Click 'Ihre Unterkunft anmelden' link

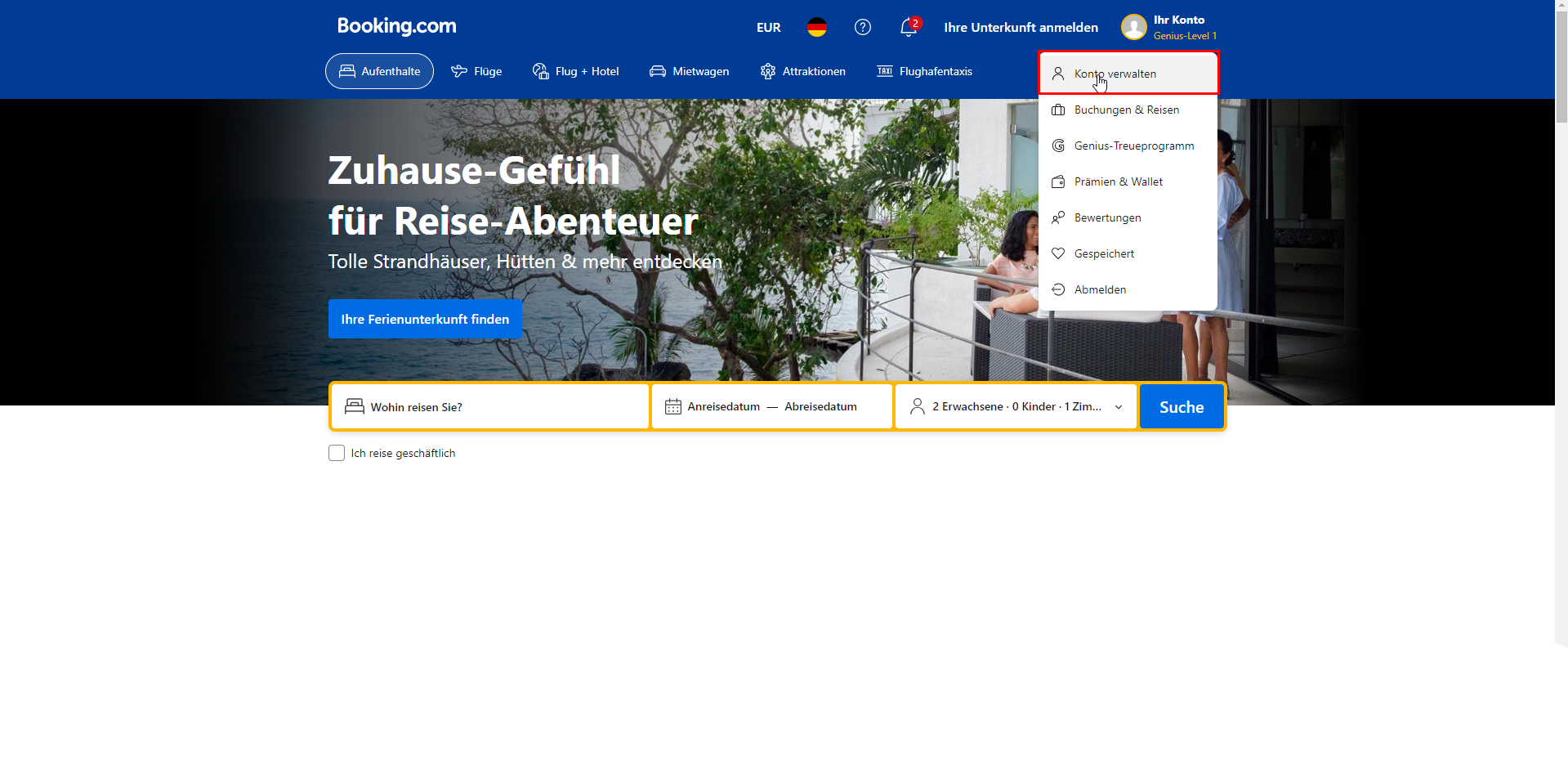pos(1020,27)
